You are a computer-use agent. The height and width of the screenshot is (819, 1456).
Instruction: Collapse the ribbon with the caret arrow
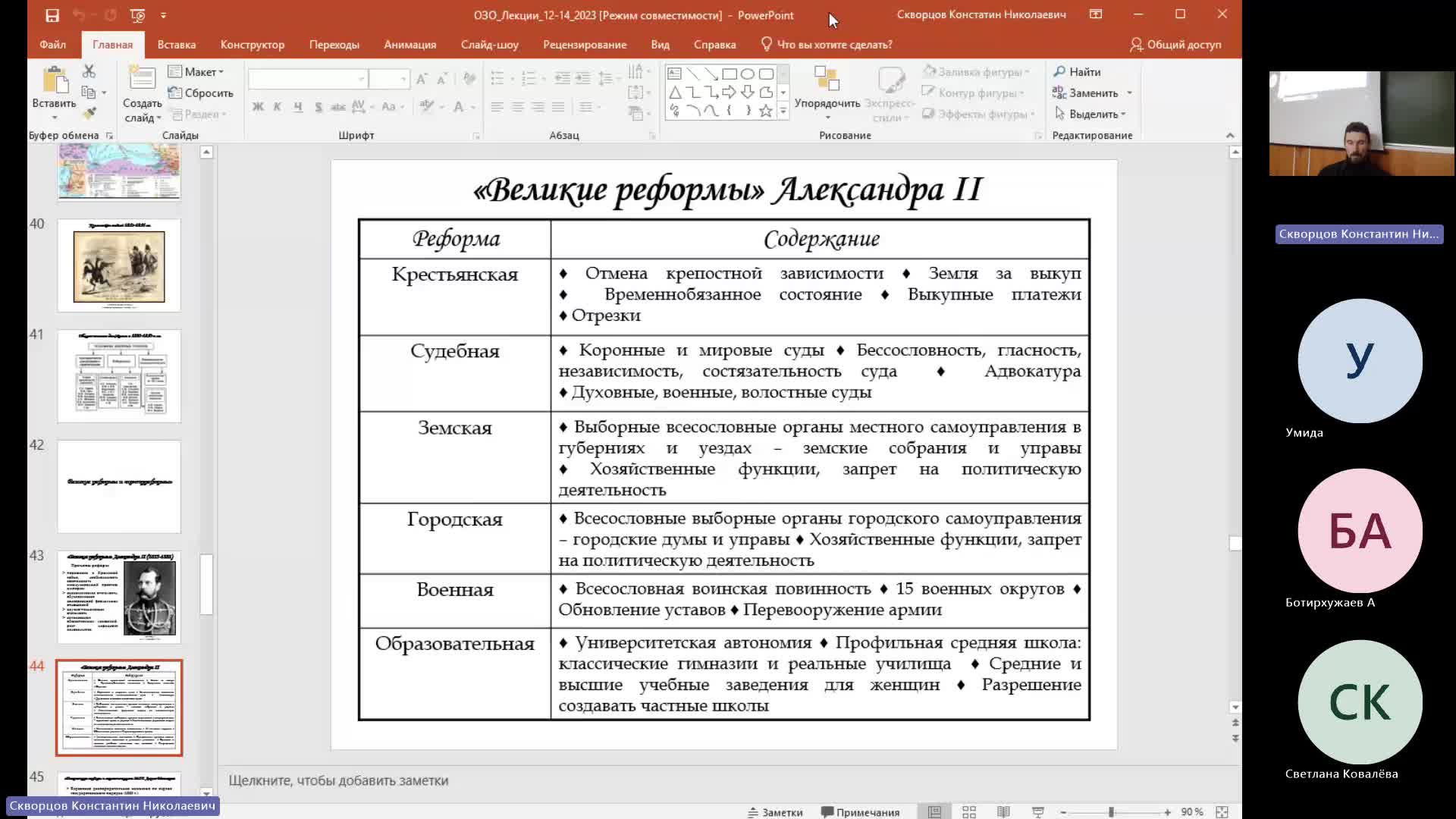click(x=1230, y=135)
